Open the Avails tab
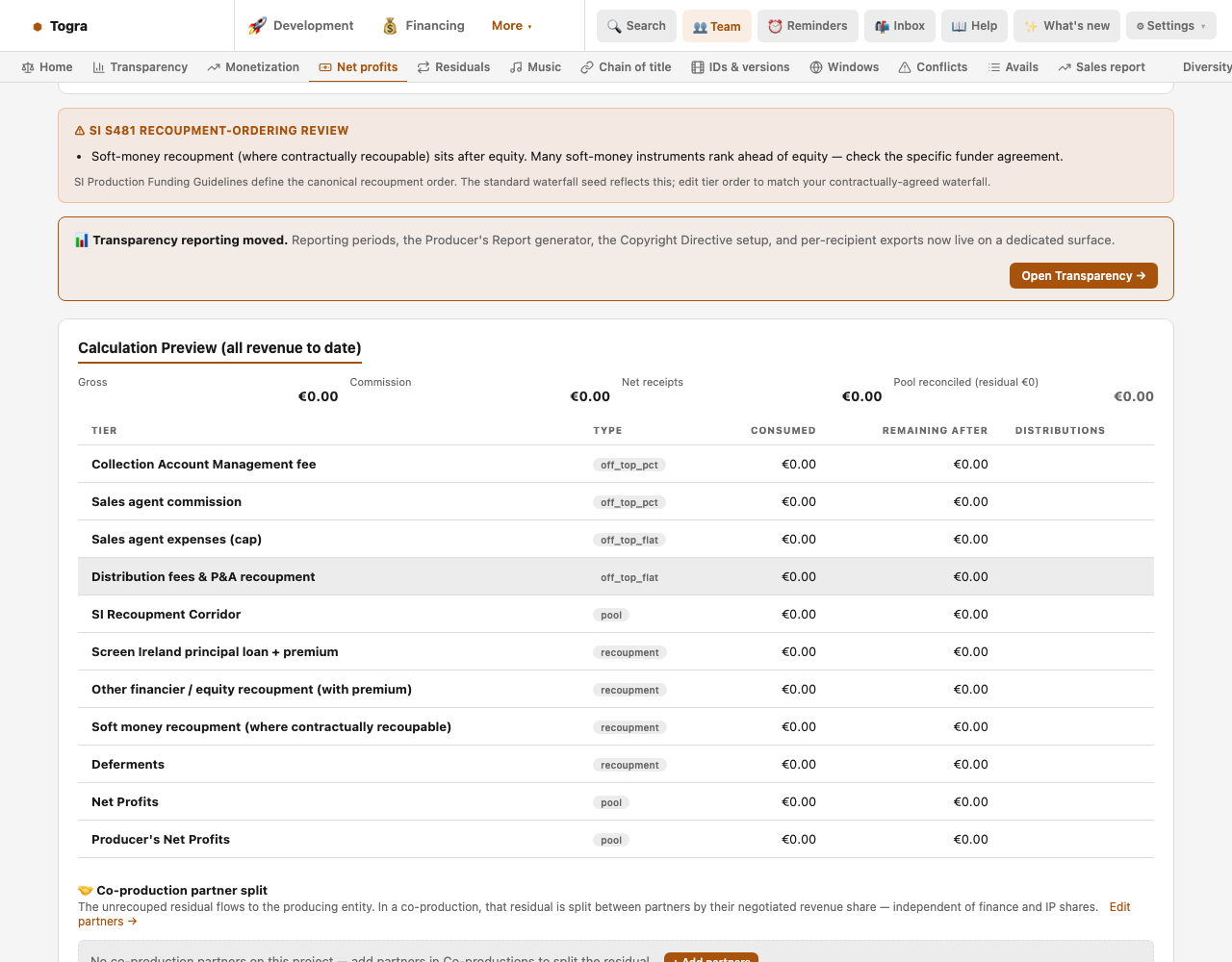The image size is (1232, 962). click(1013, 67)
